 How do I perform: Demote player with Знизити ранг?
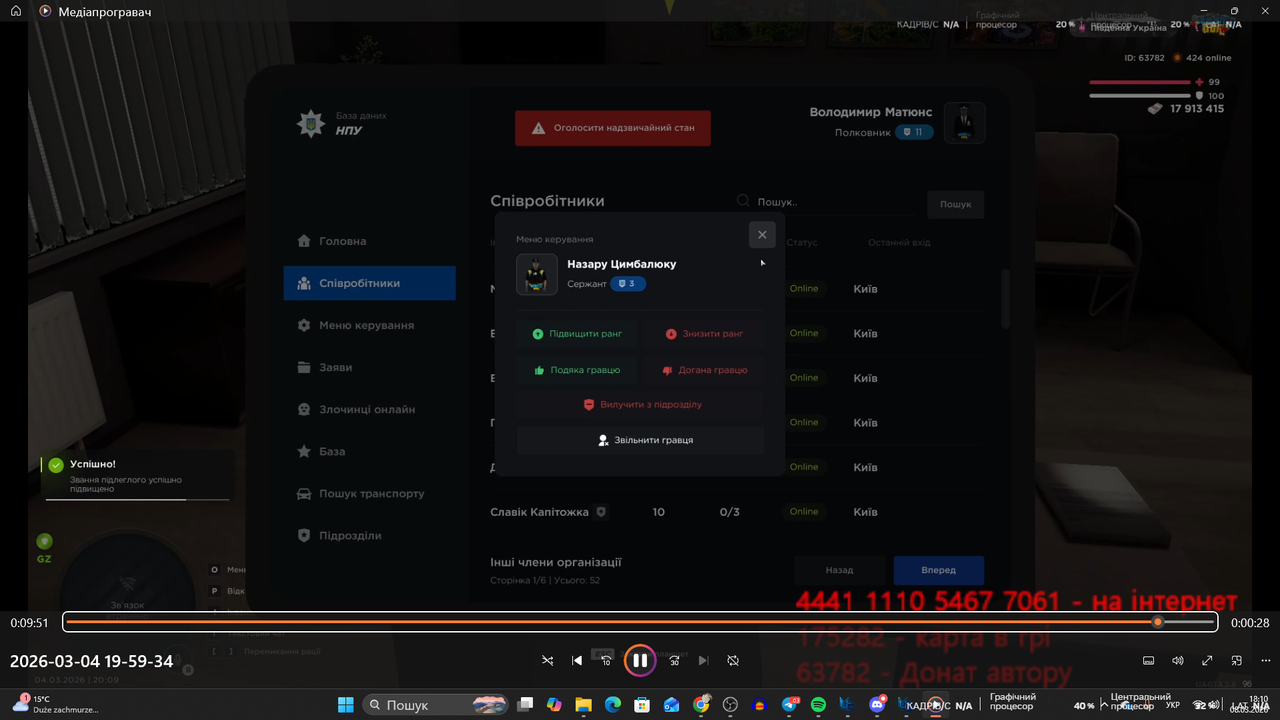[704, 334]
